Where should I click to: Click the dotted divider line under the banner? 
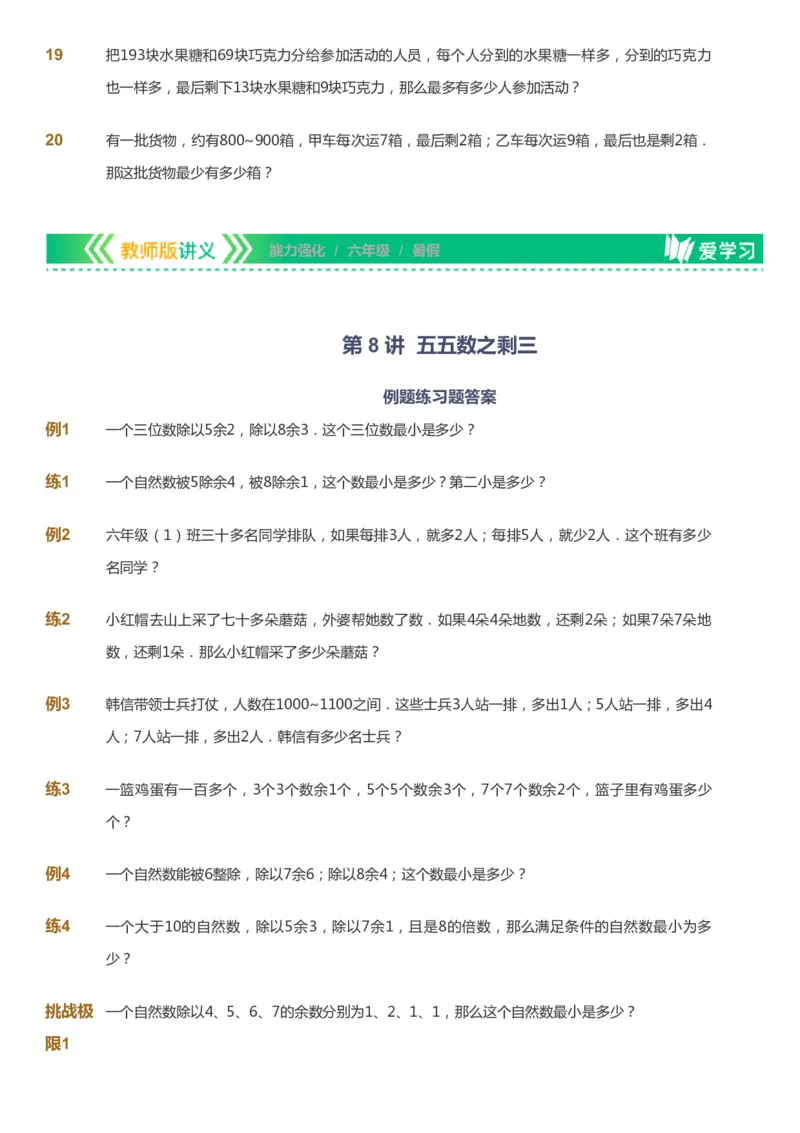click(x=400, y=268)
